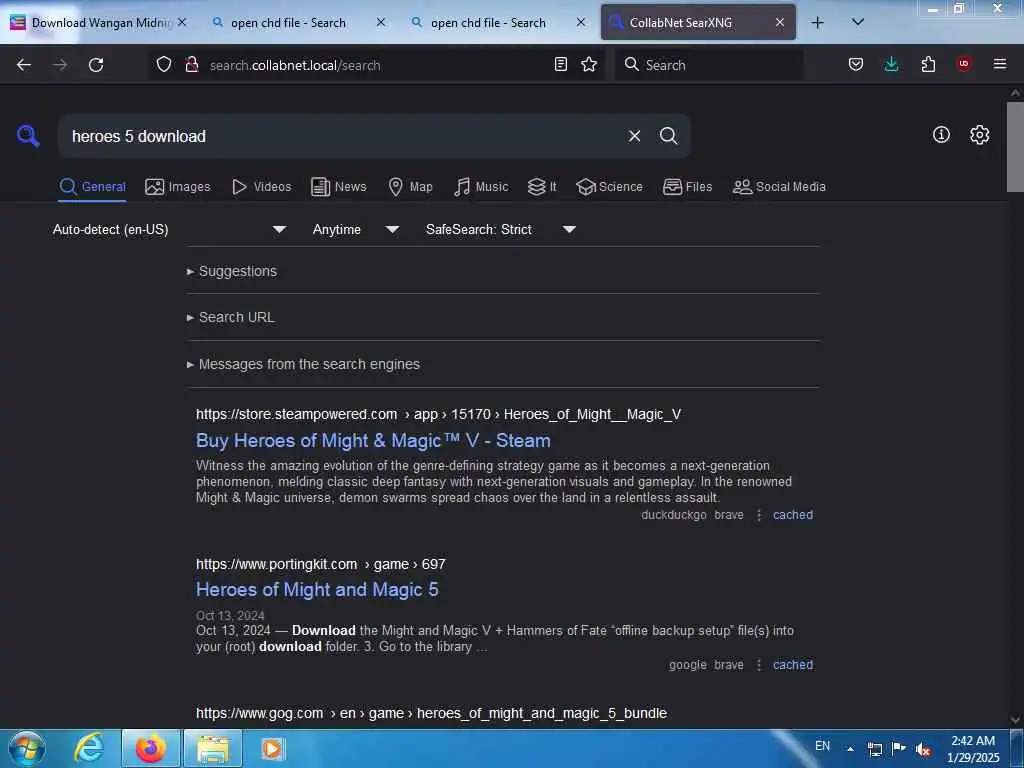The image size is (1024, 768).
Task: Open the uBlock Origin extension icon
Action: point(964,64)
